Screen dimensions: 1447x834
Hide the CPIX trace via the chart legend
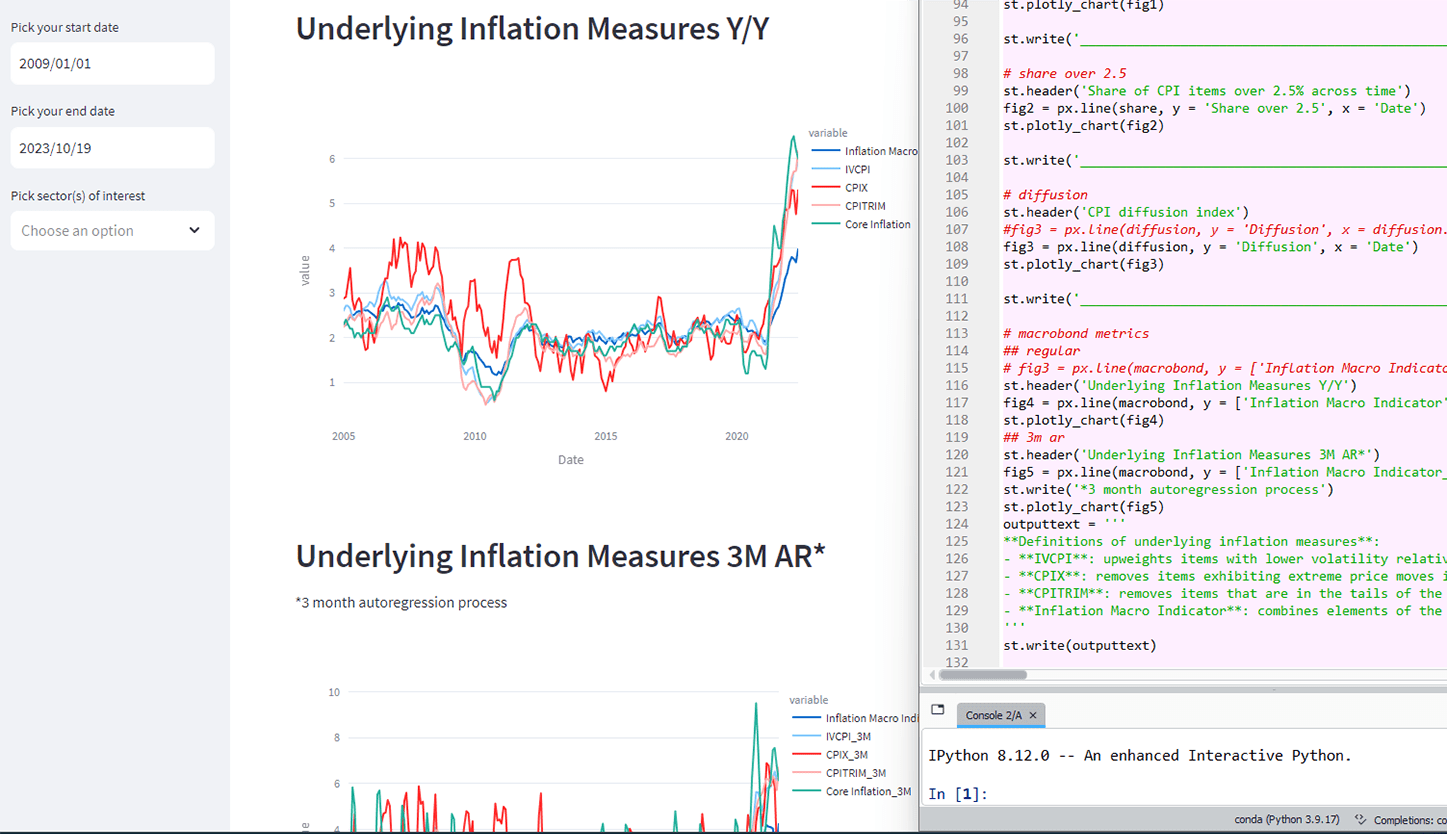pyautogui.click(x=855, y=187)
